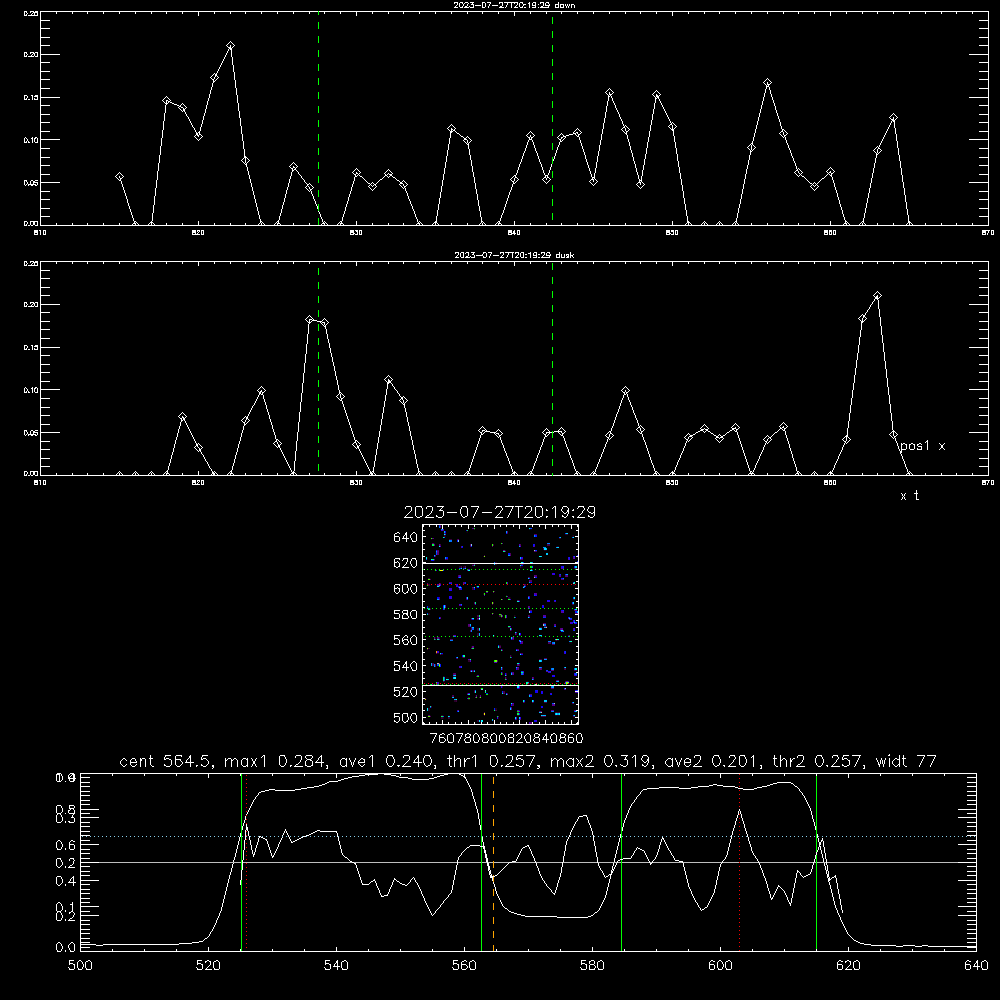Click the peak diamond near 827 in dusk plot
The height and width of the screenshot is (1000, 1000).
[x=310, y=320]
